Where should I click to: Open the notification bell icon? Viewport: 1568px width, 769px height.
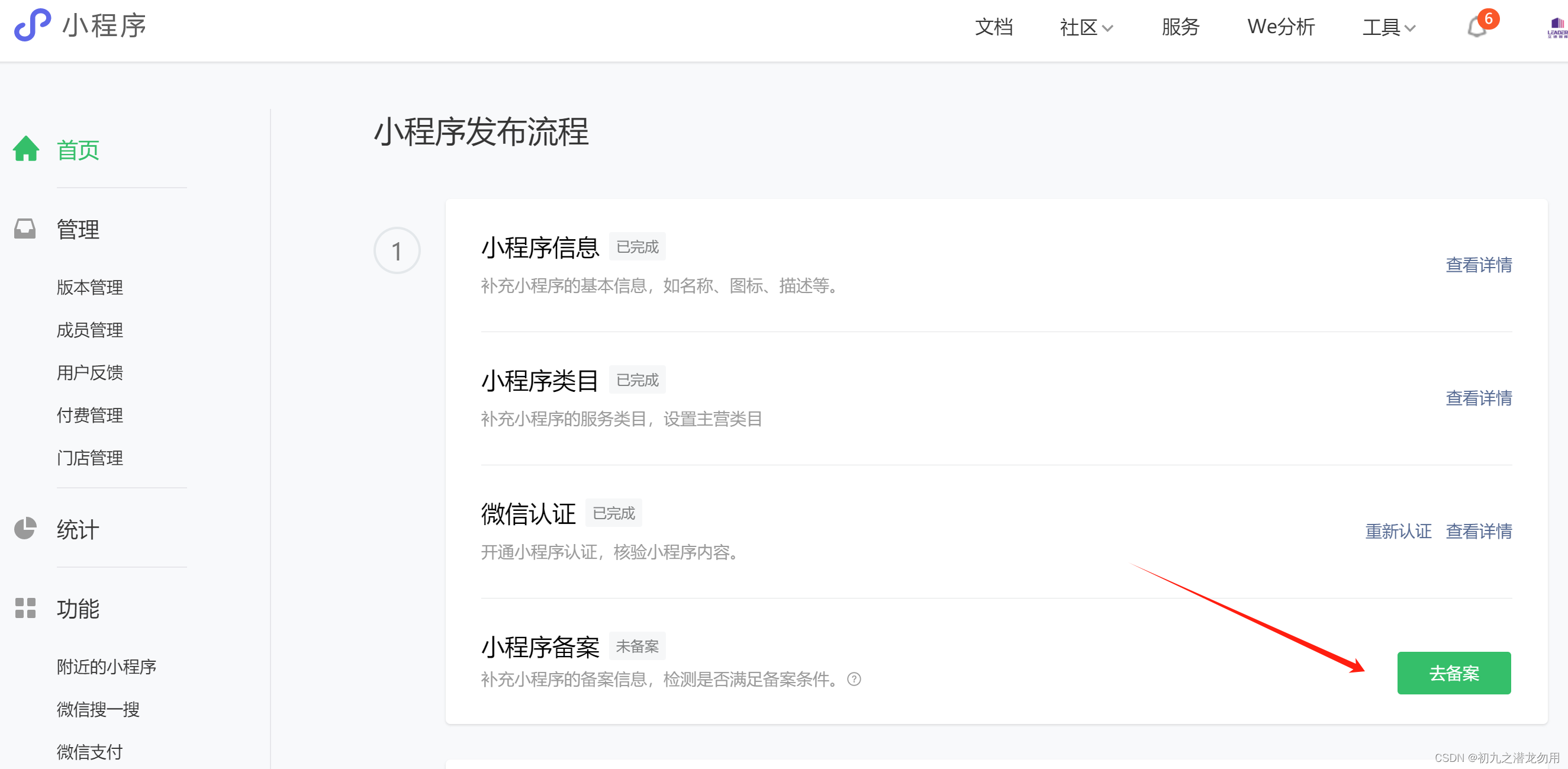tap(1477, 27)
